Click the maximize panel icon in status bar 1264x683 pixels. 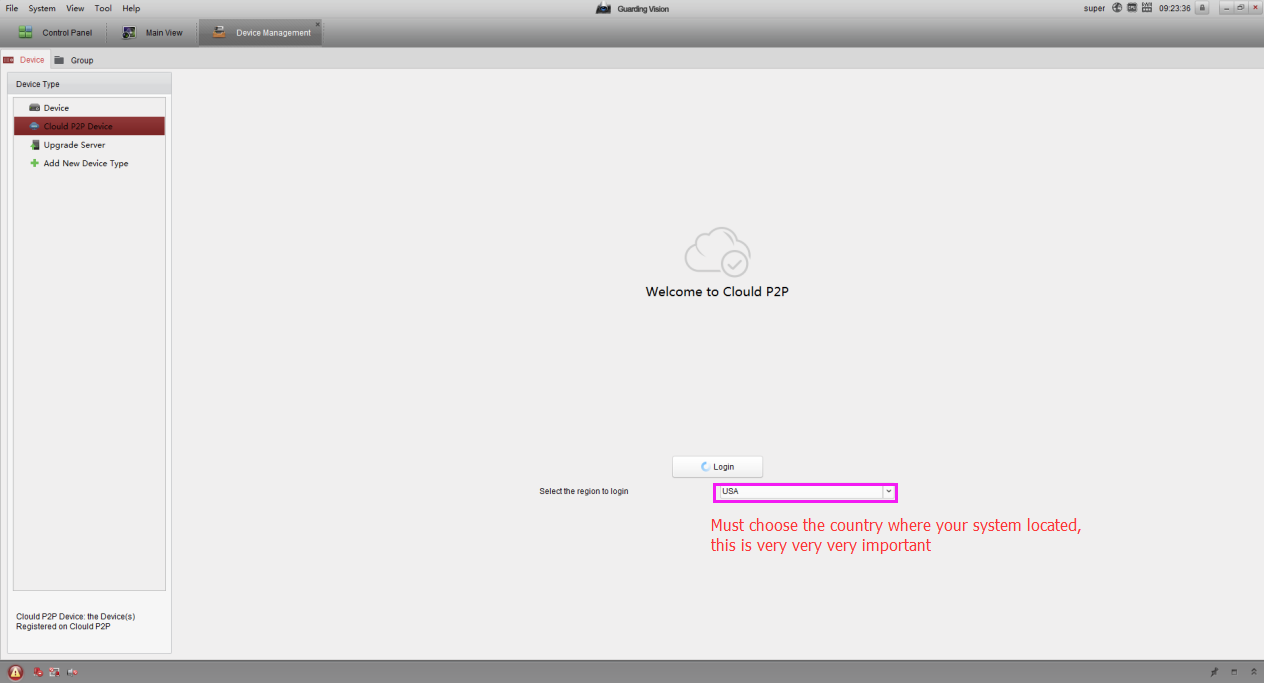coord(1234,672)
